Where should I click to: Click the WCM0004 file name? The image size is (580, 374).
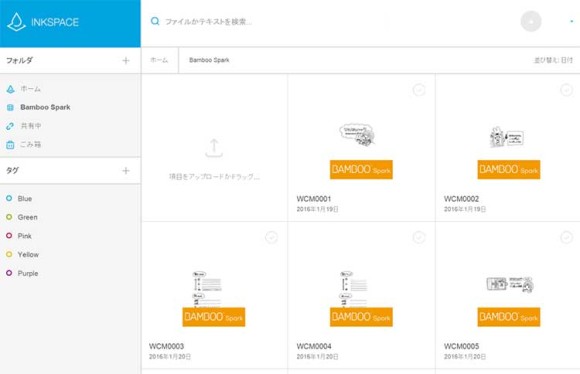click(314, 346)
